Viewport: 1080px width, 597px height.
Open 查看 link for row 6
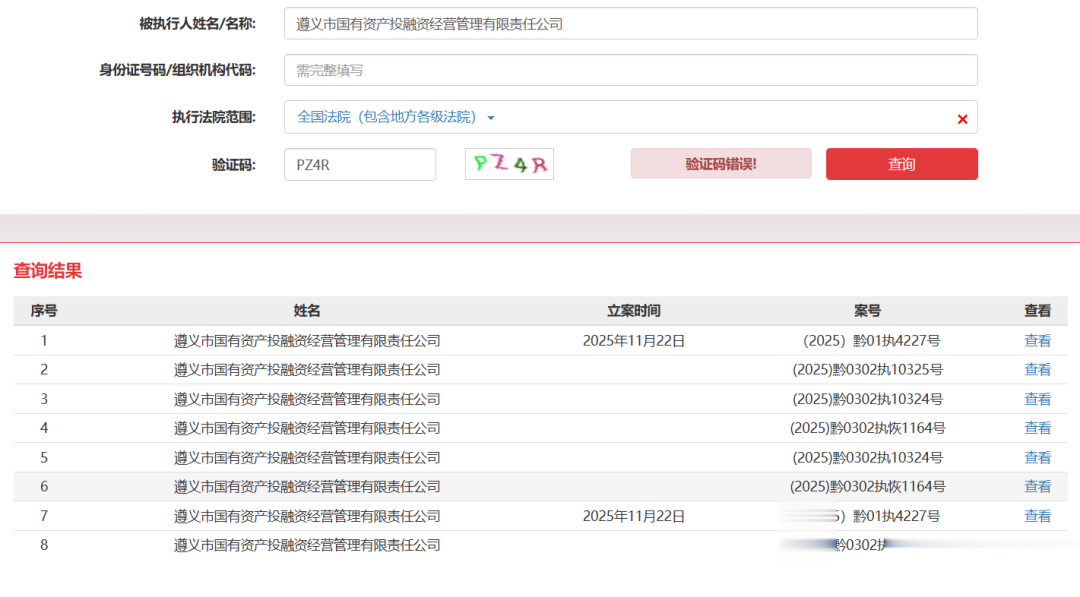point(1037,486)
